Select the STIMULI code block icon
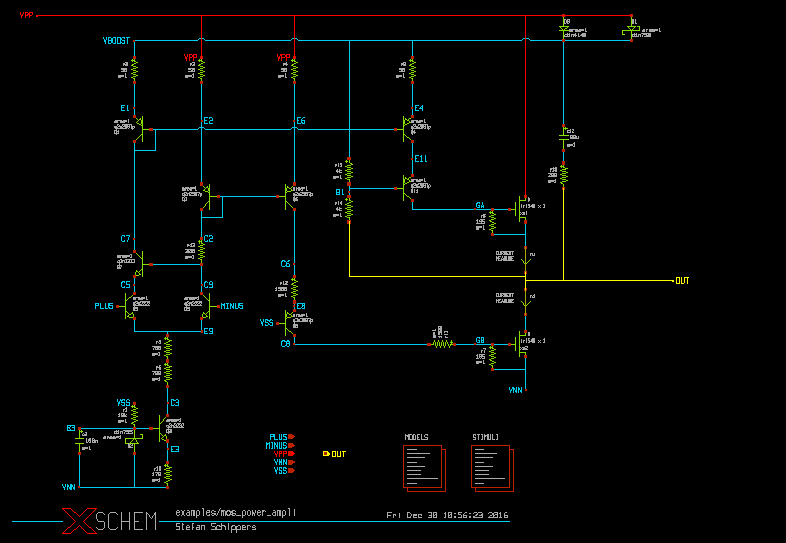Image resolution: width=786 pixels, height=543 pixels. point(490,466)
